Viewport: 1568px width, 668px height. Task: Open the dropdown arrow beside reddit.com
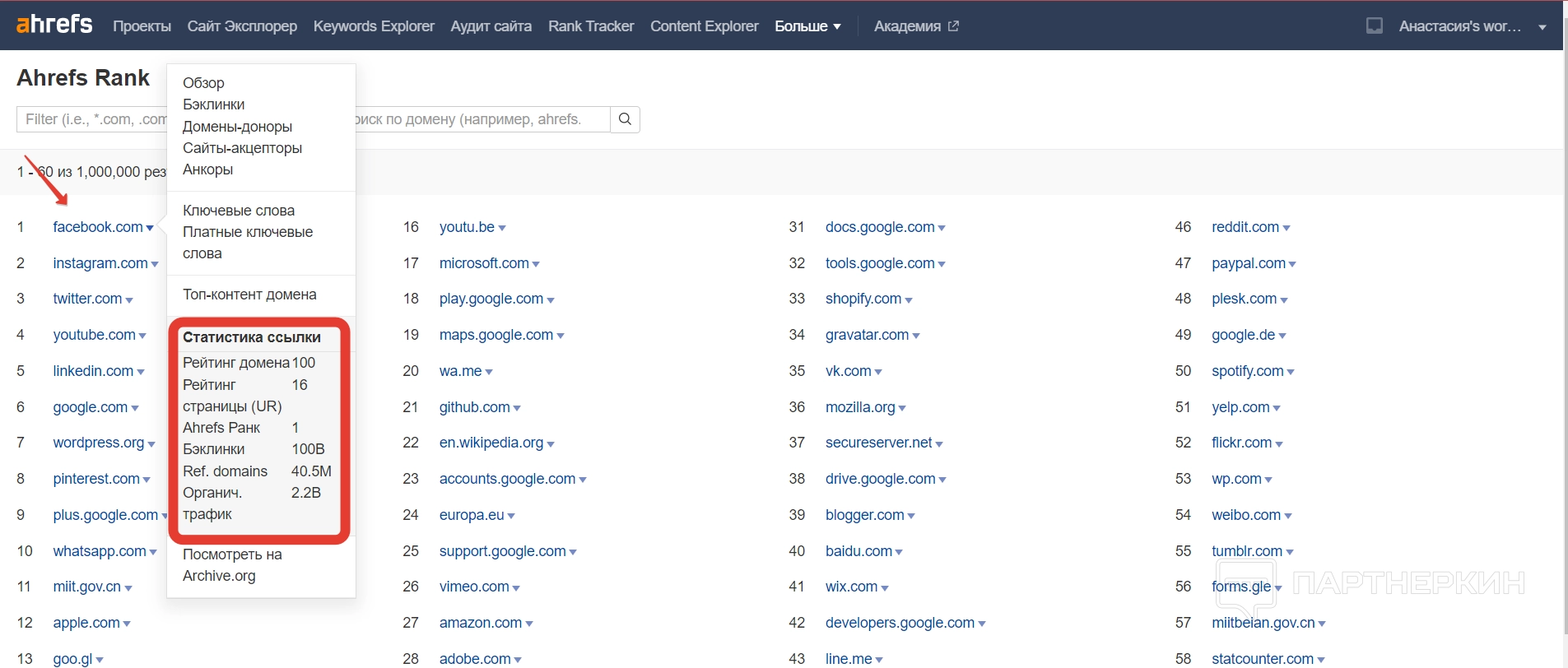pyautogui.click(x=1287, y=229)
